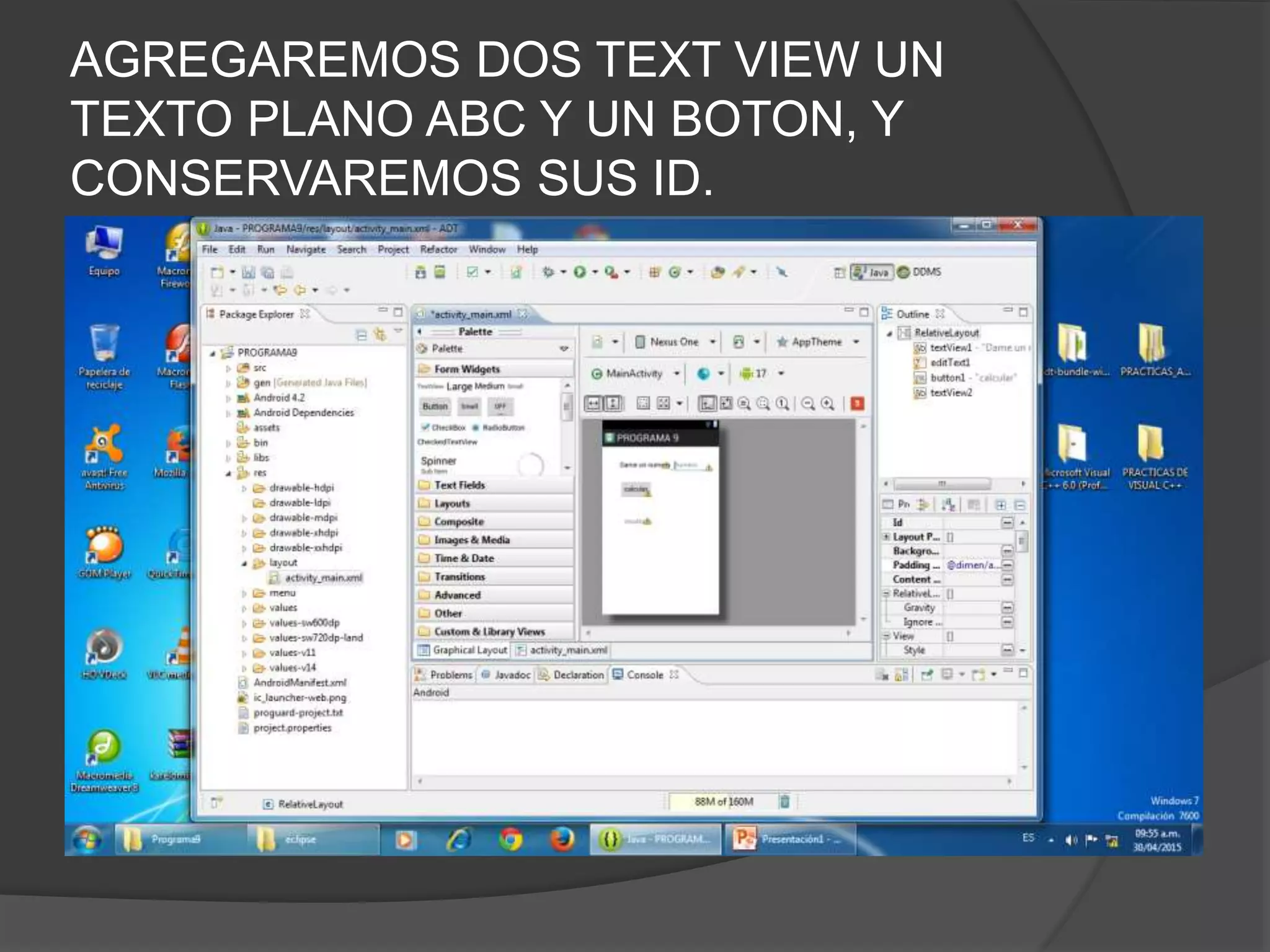Click the Outline panel horizontal scrollbar thumb
1270x952 pixels.
pyautogui.click(x=941, y=484)
